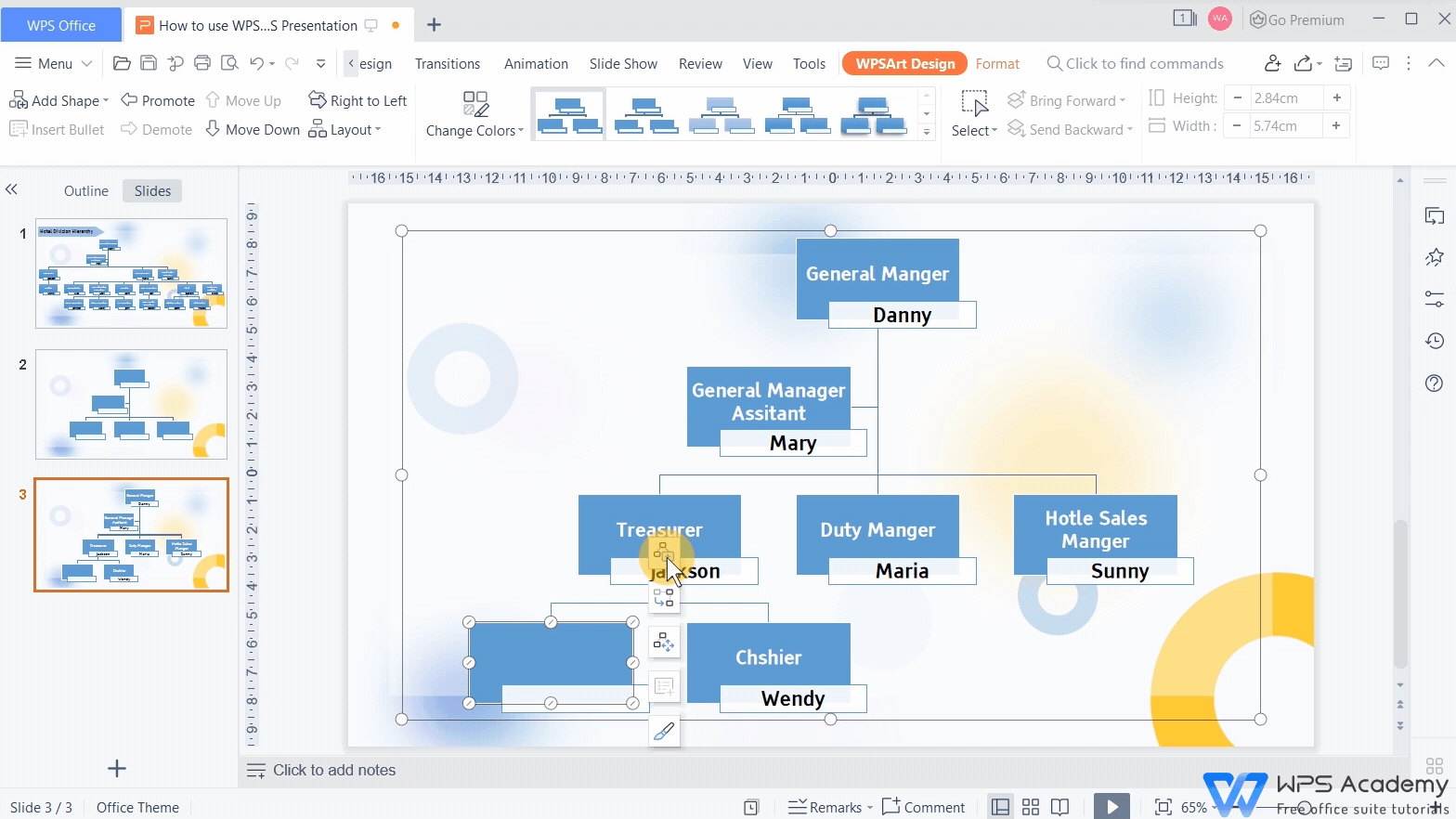Increase Height with plus stepper
1456x819 pixels.
point(1336,97)
